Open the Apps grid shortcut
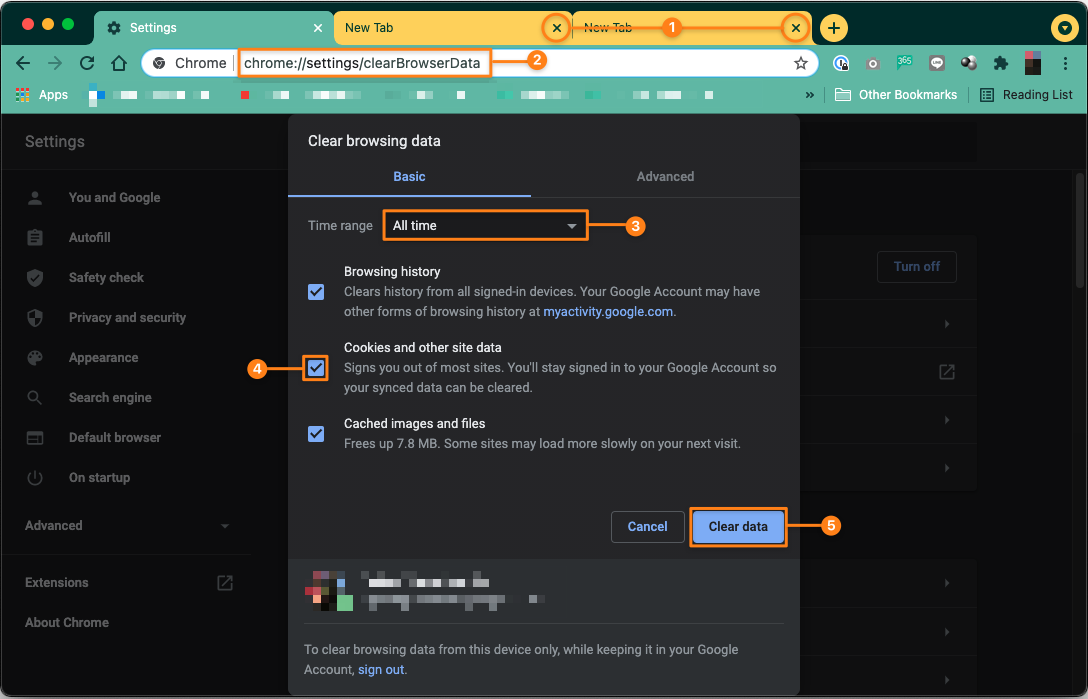1088x699 pixels. [x=42, y=94]
